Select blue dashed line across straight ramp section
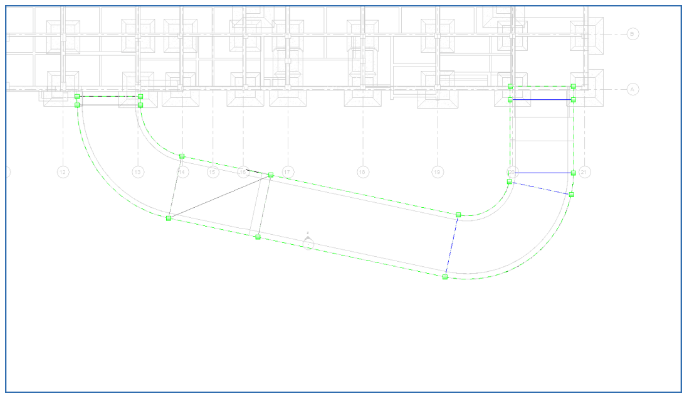This screenshot has height=396, width=688. point(452,246)
